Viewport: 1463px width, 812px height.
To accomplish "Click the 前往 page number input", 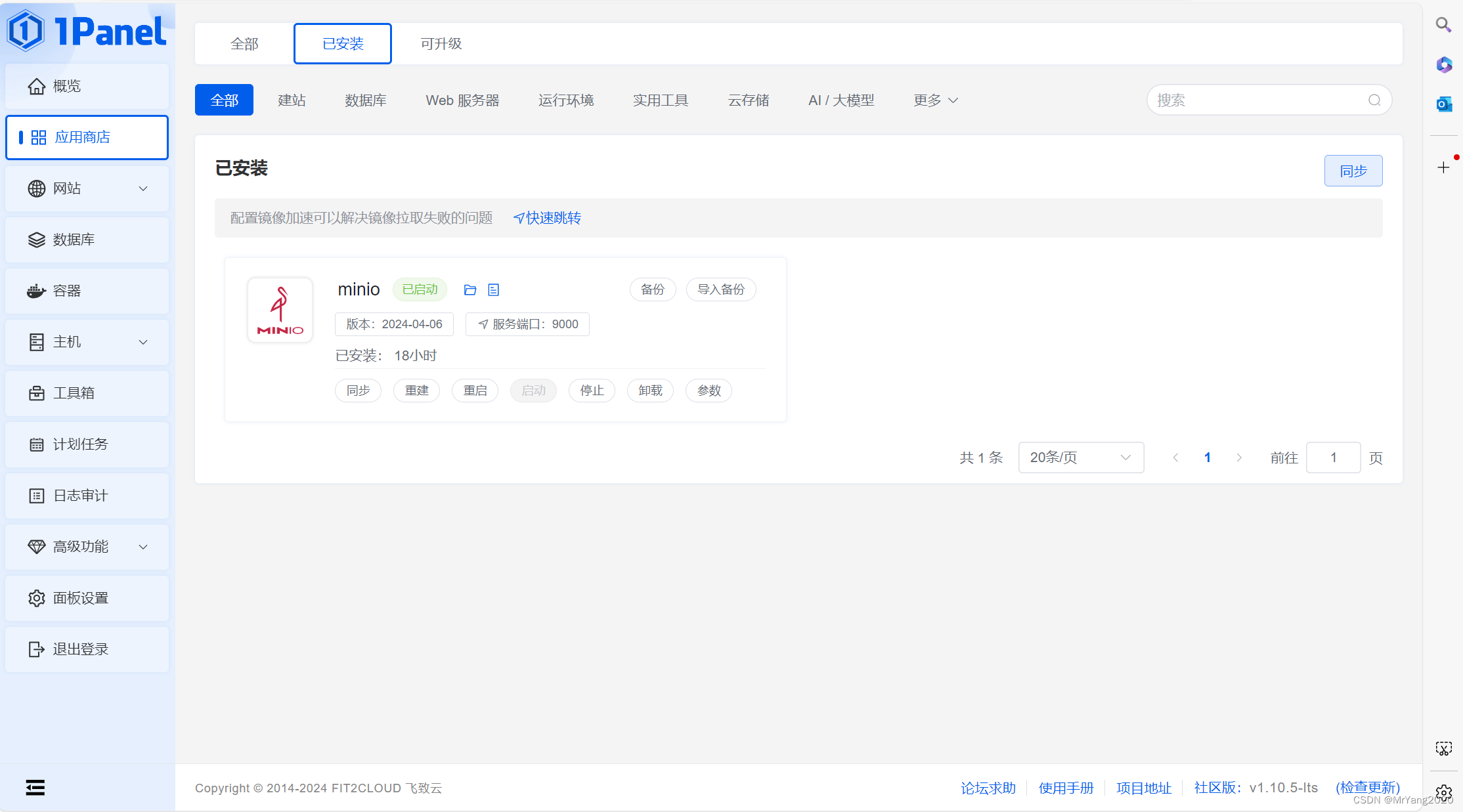I will tap(1332, 458).
